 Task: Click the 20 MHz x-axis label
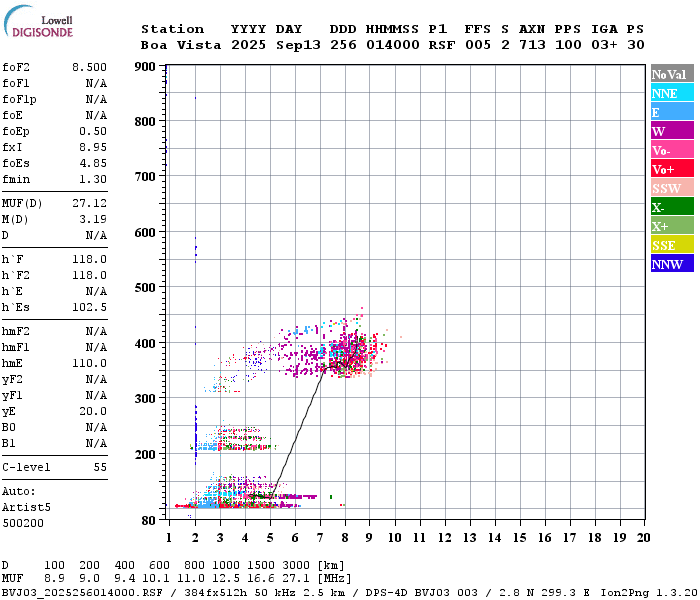643,538
